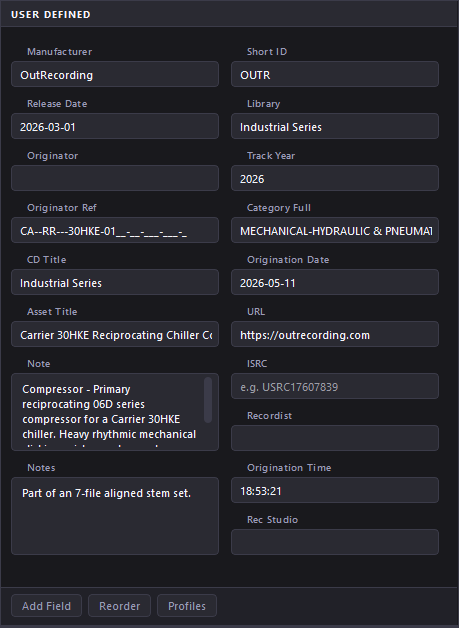Click the Add Field button

click(46, 606)
